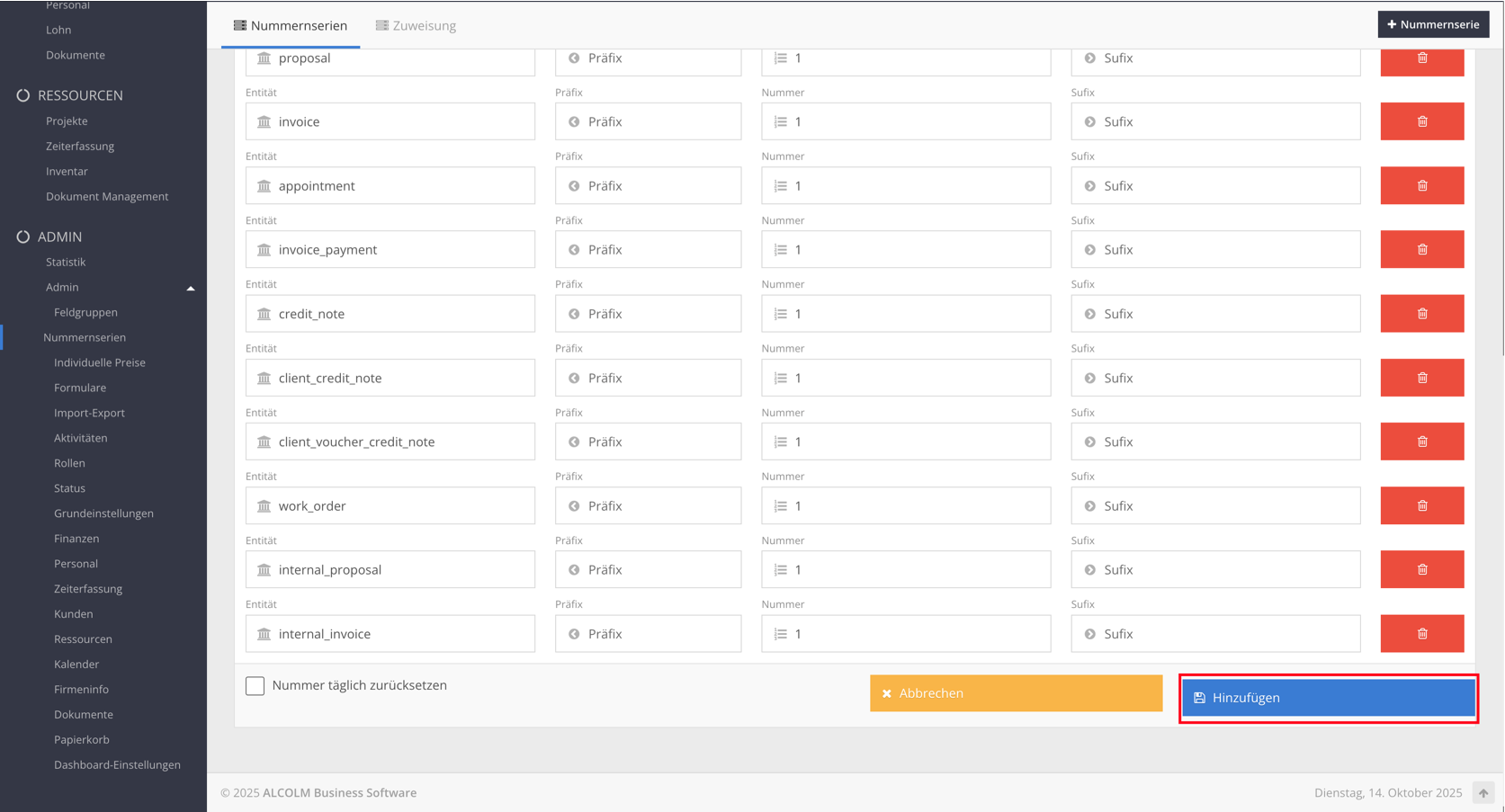1505x812 pixels.
Task: Open Dashboard-Einstellungen in the sidebar
Action: pos(117,764)
